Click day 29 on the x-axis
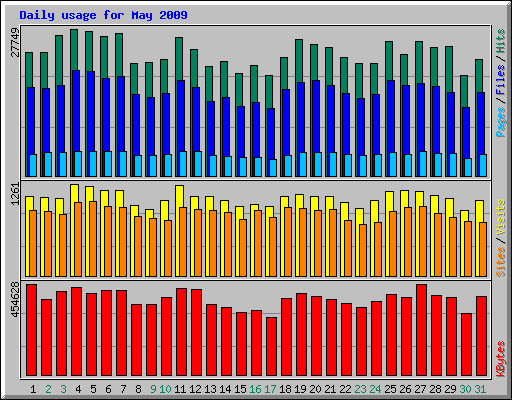The image size is (512, 400). pyautogui.click(x=450, y=389)
